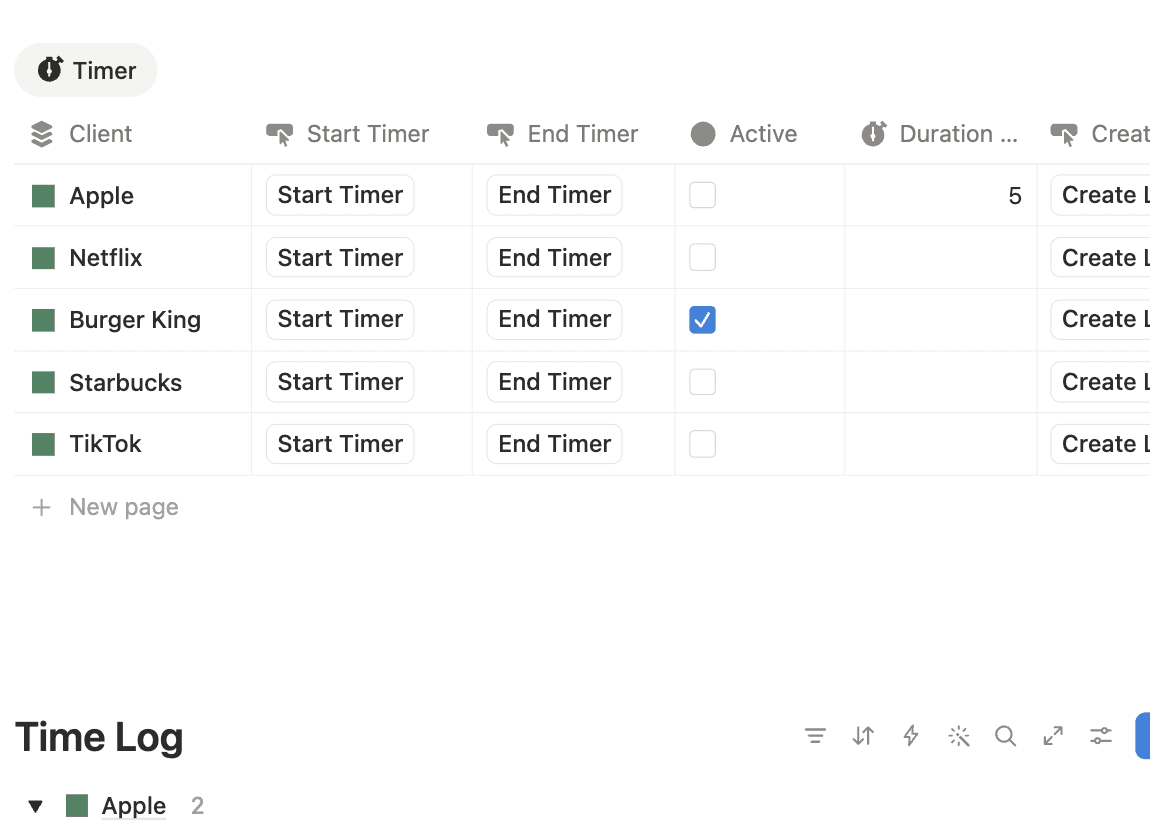Click Create Log button in TikTok row
This screenshot has height=826, width=1150.
point(1101,444)
